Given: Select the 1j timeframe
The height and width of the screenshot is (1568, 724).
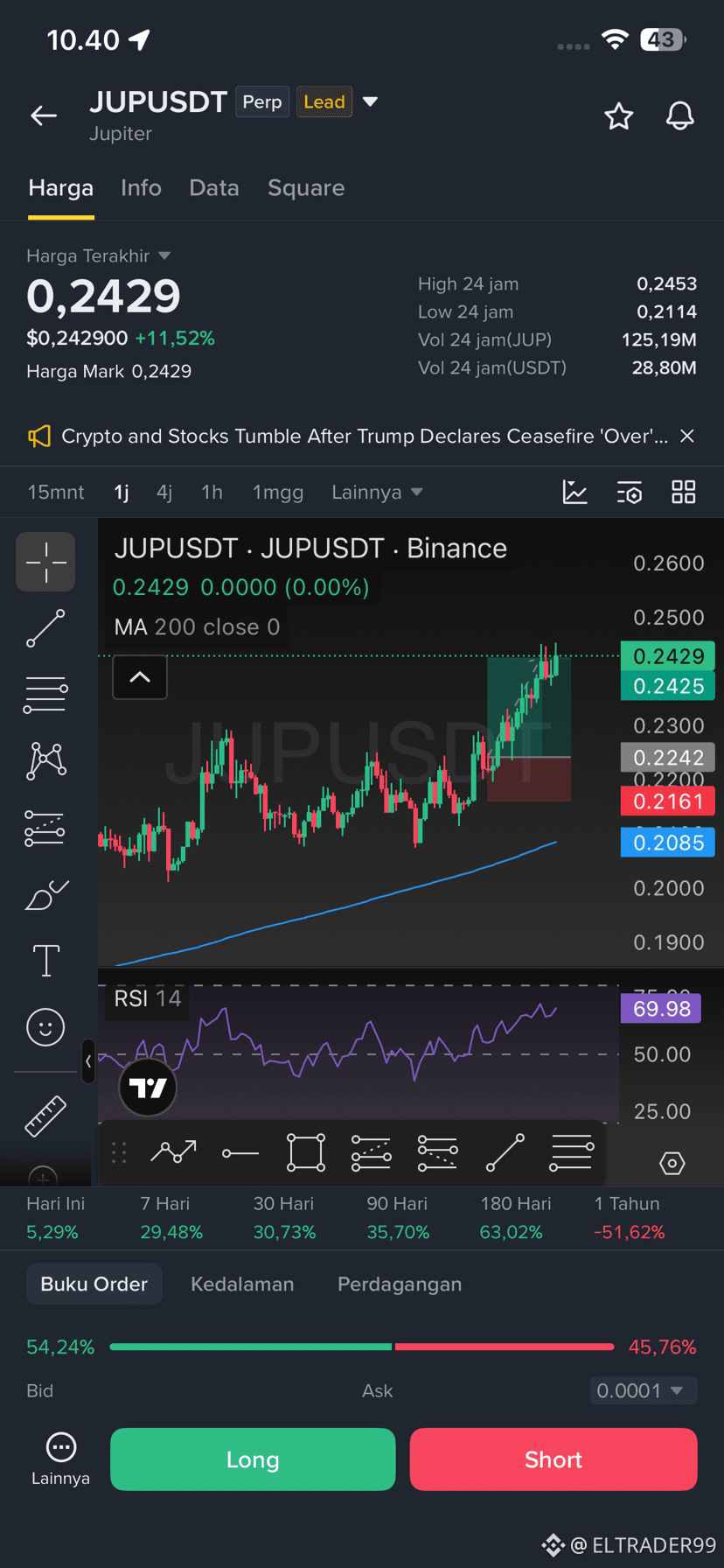Looking at the screenshot, I should click(122, 493).
